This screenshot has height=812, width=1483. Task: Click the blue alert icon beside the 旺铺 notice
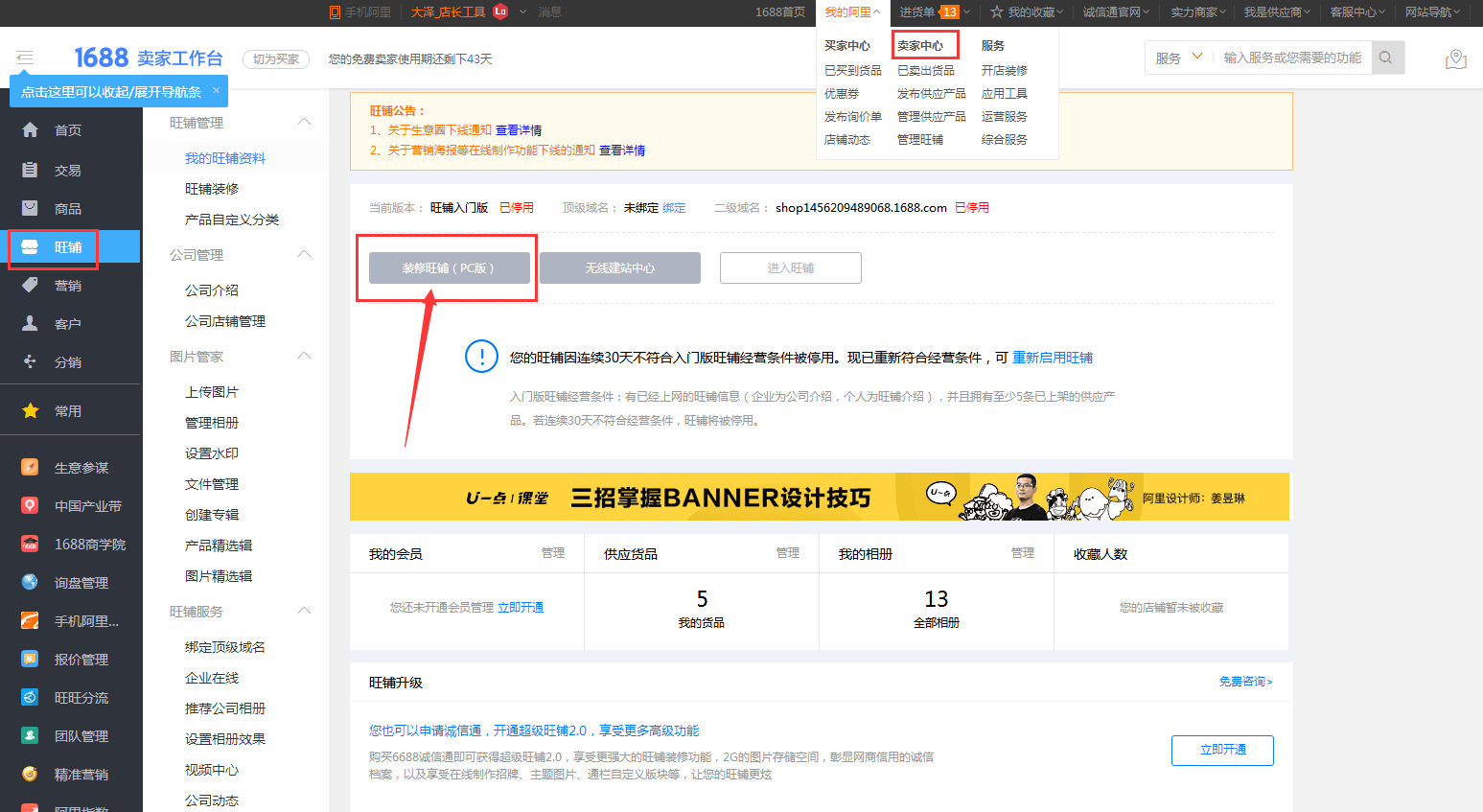pyautogui.click(x=481, y=357)
